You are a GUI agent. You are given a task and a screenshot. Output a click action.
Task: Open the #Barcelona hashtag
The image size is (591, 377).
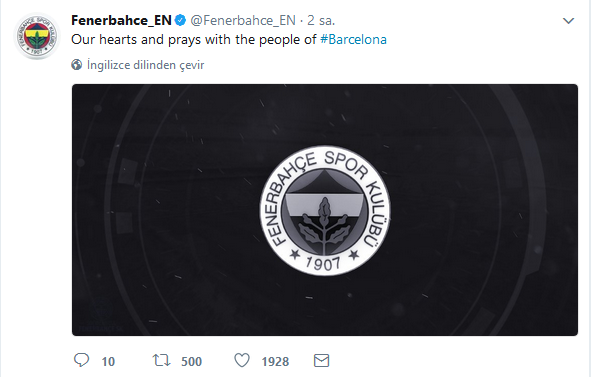tap(353, 40)
